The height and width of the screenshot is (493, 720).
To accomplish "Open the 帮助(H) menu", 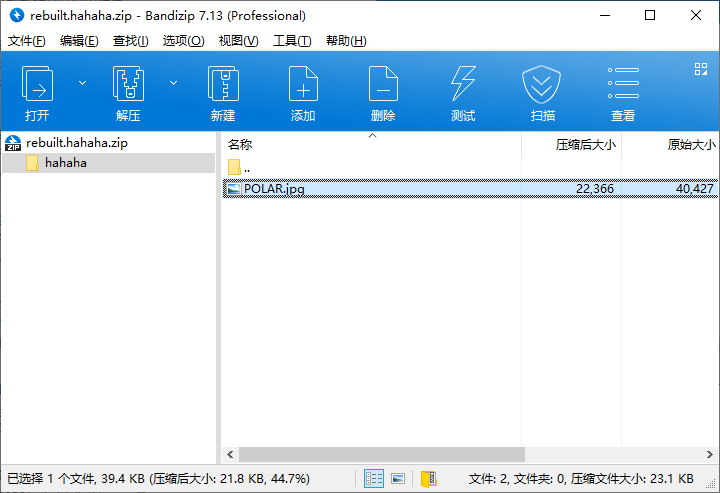I will (x=346, y=41).
